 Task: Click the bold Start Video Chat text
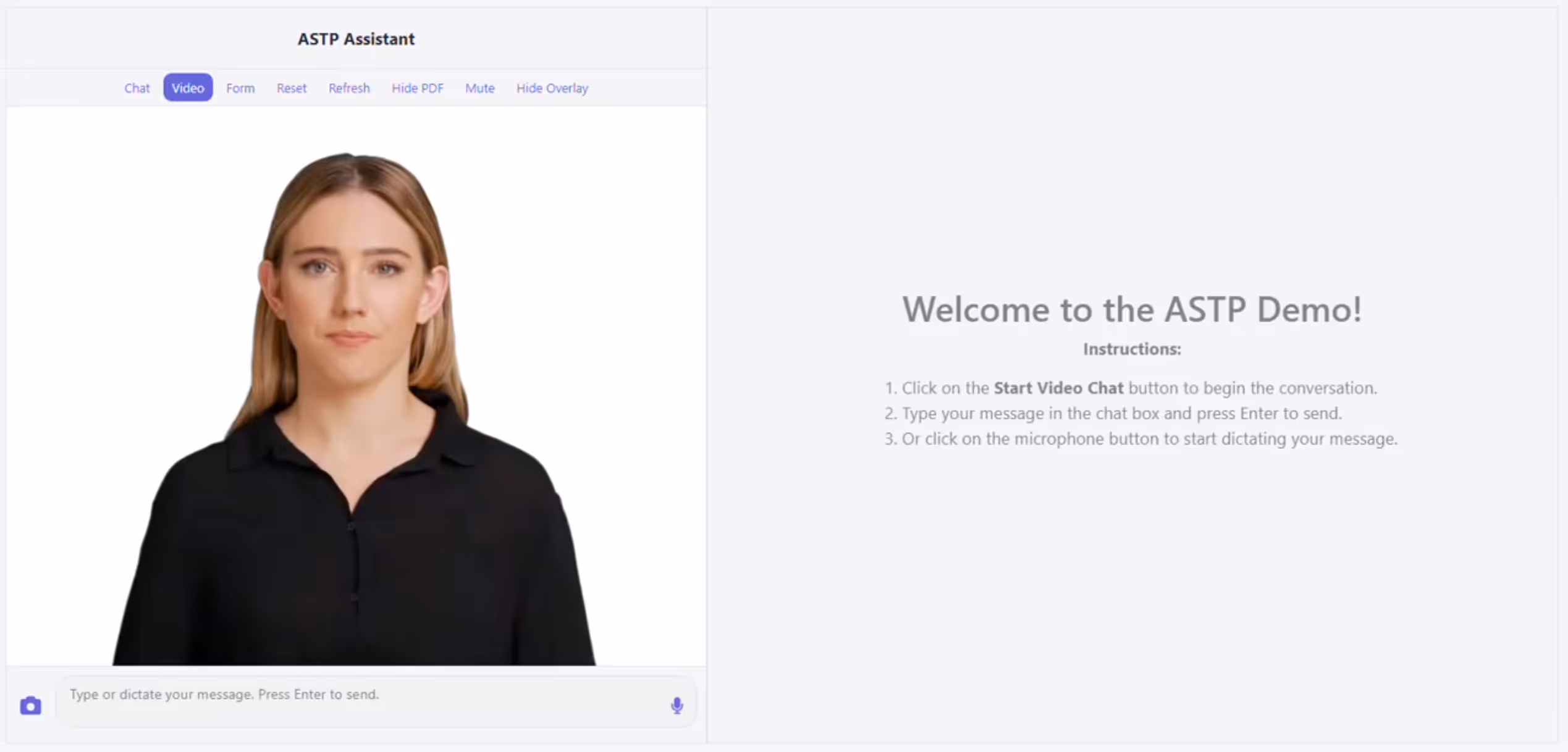point(1058,388)
